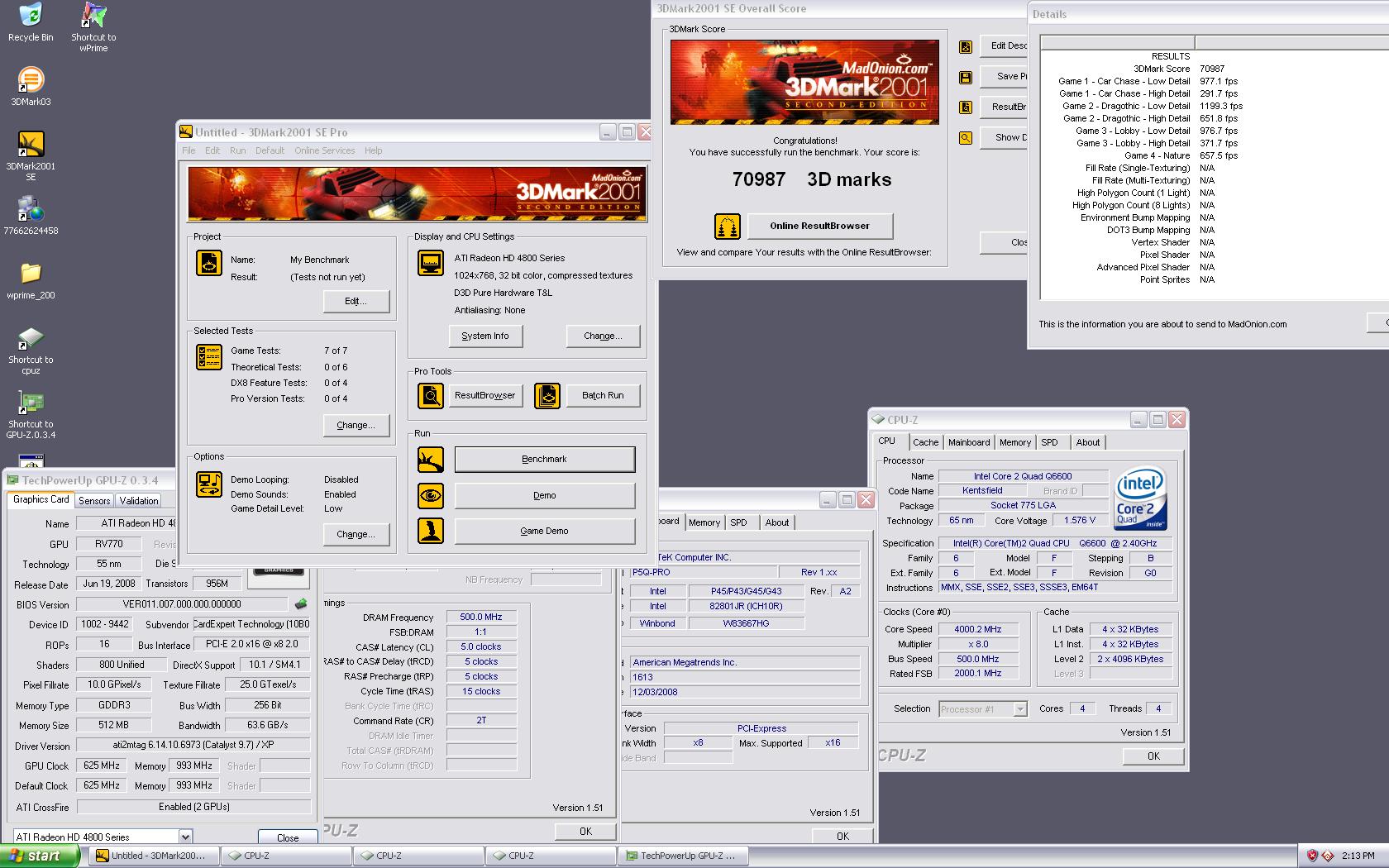Click Close button in GPU-Z window

tap(288, 837)
